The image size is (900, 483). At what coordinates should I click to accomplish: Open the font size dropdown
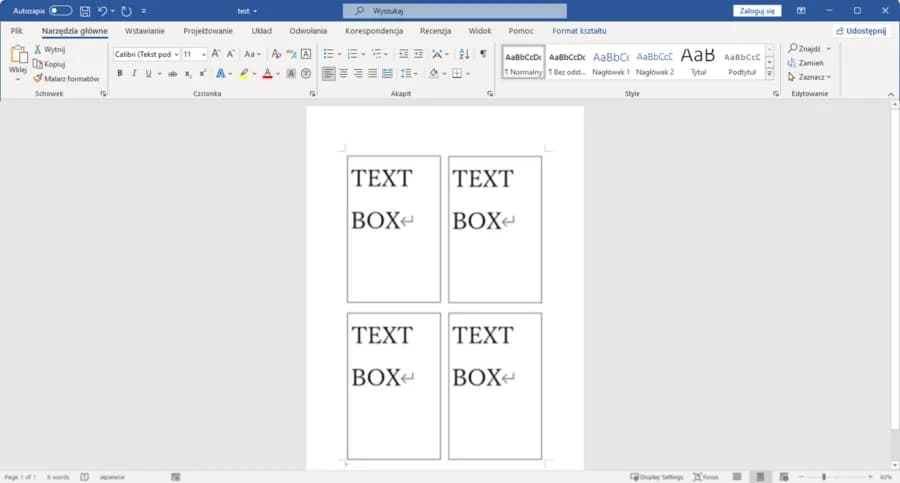point(204,54)
